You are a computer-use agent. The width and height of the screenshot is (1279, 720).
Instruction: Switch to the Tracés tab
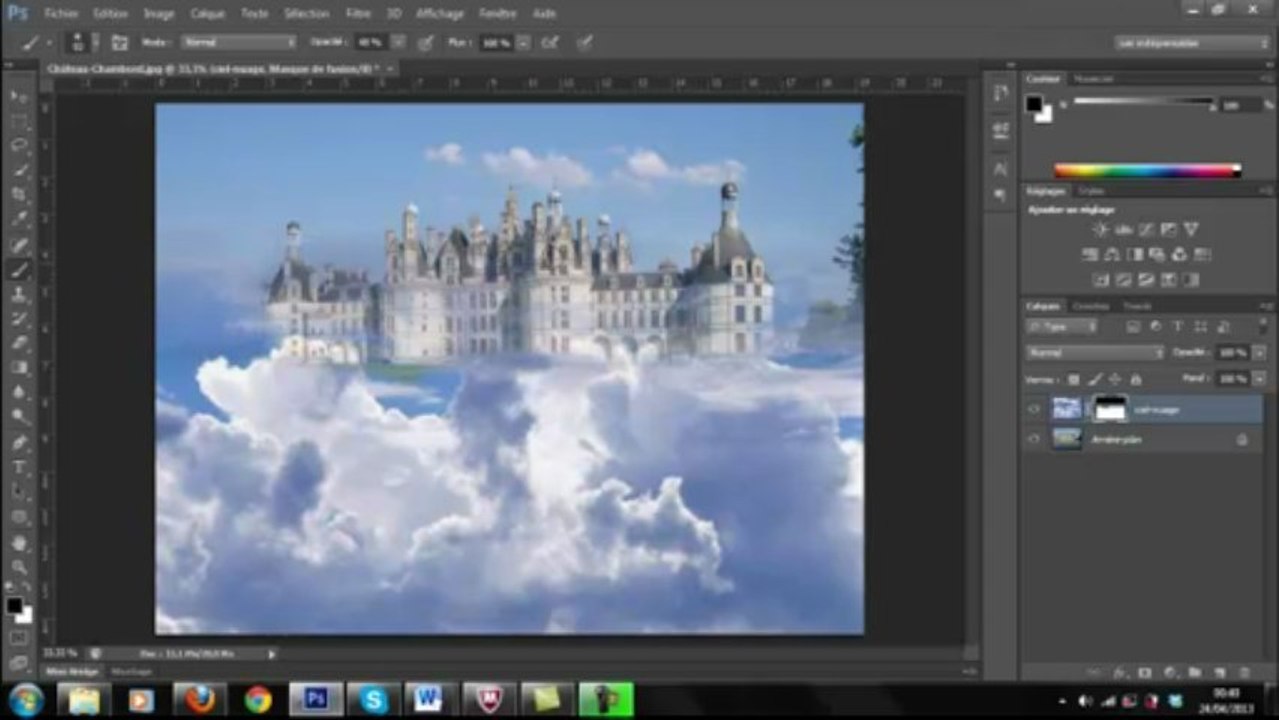[1137, 306]
